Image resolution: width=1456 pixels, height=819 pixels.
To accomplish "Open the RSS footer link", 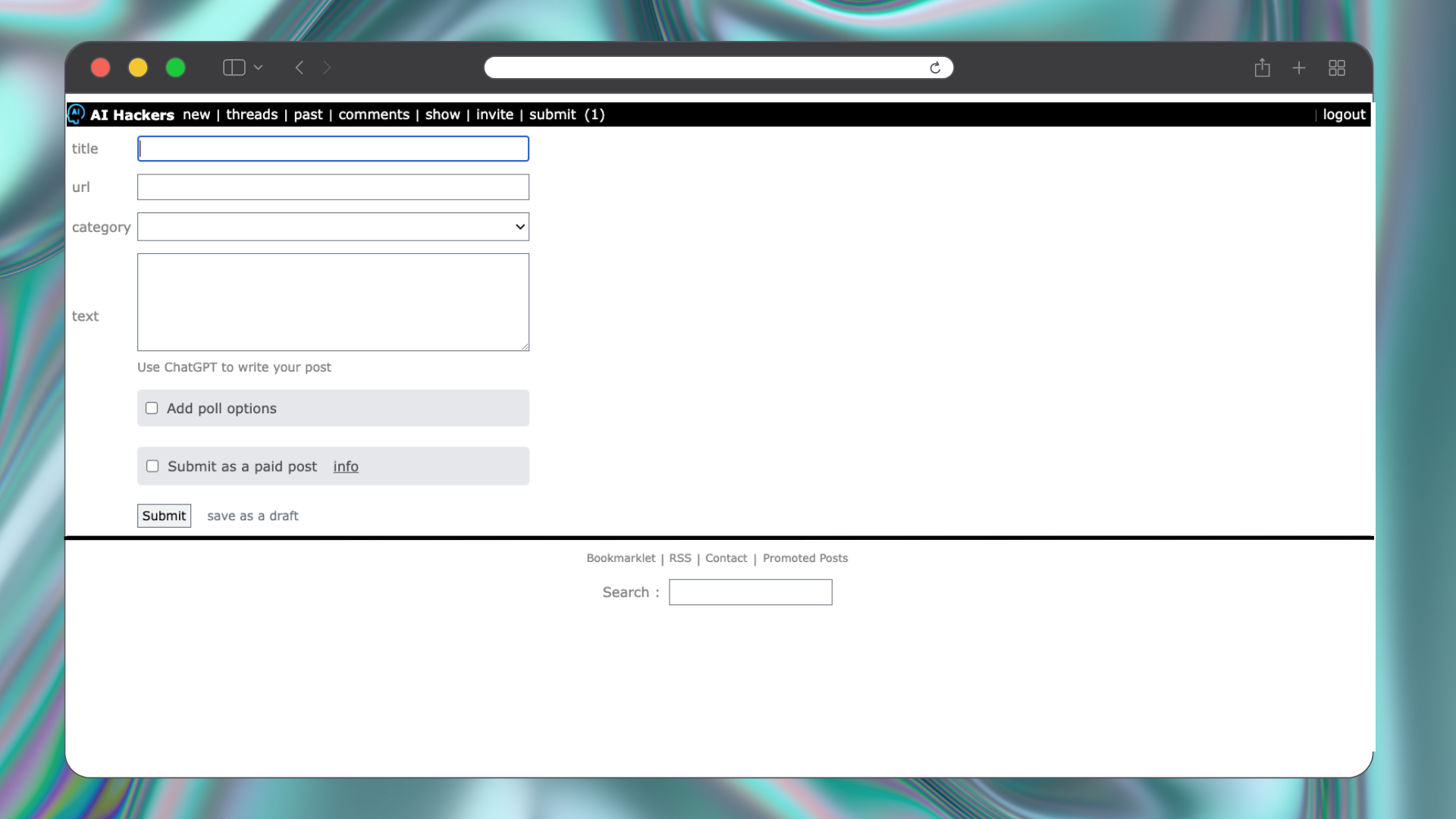I will point(680,558).
